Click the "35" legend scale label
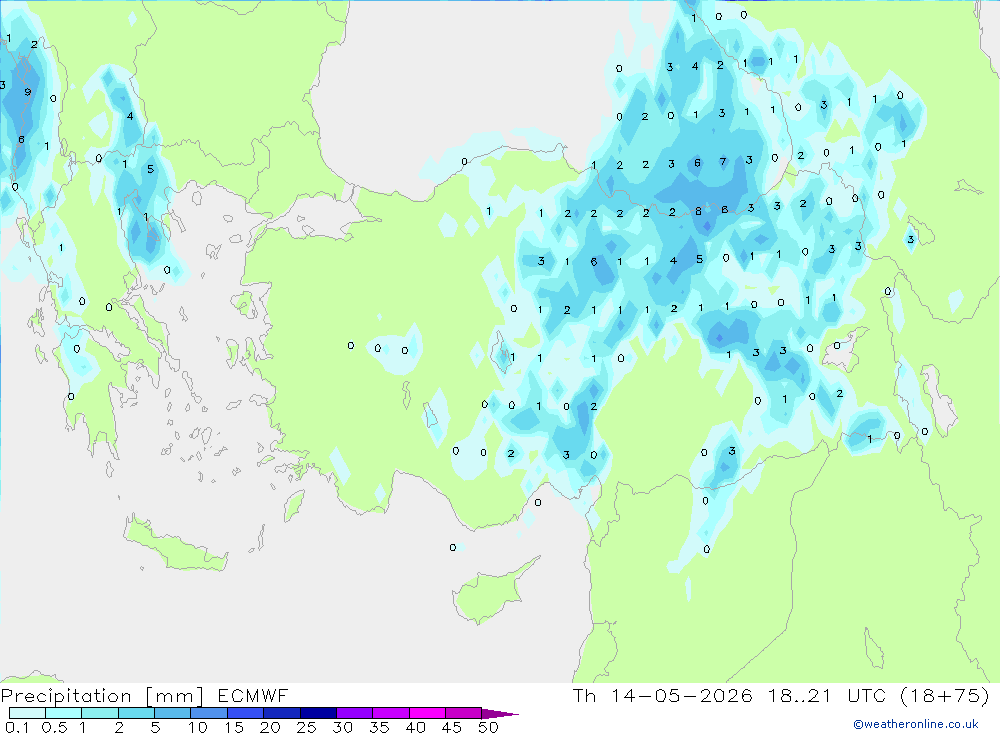Image resolution: width=1000 pixels, height=733 pixels. (x=379, y=727)
